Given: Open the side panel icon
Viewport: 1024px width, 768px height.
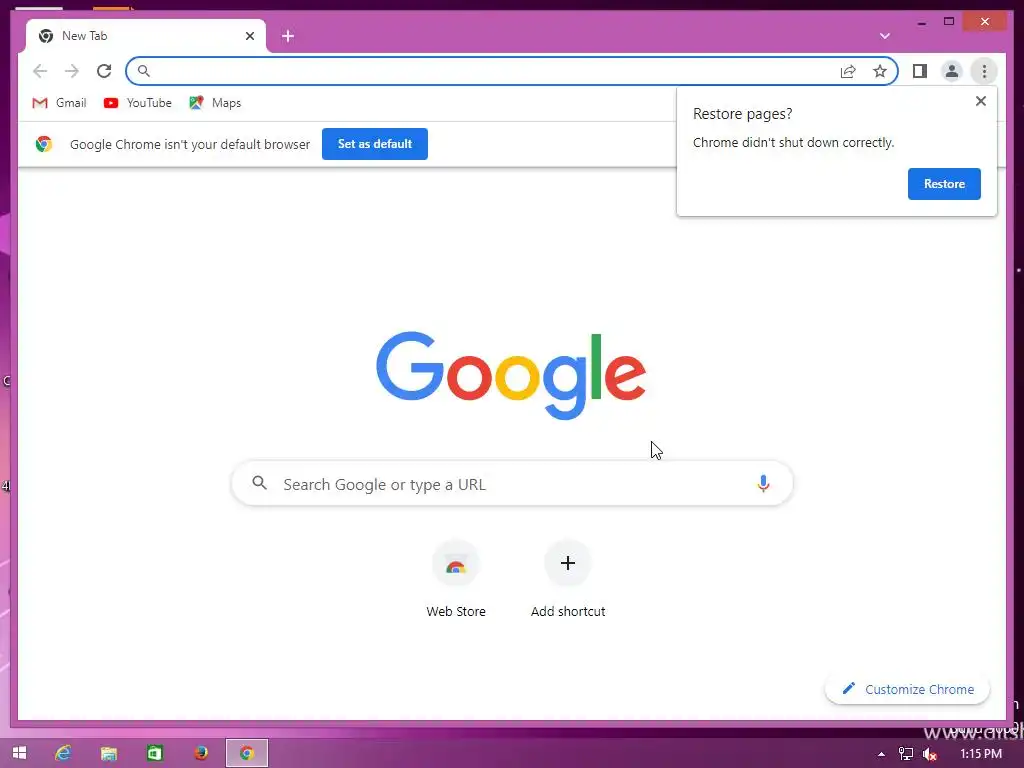Looking at the screenshot, I should (920, 71).
